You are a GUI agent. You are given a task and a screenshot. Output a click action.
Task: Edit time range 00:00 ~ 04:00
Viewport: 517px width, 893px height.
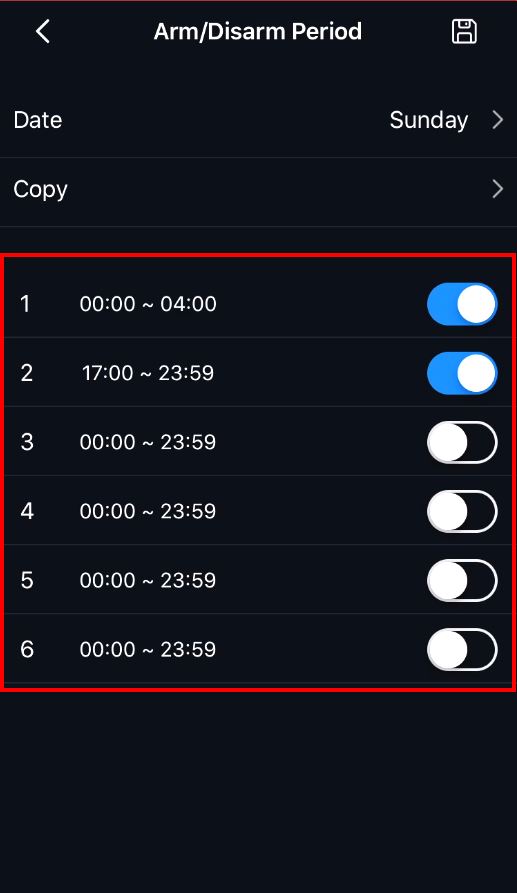[x=148, y=304]
